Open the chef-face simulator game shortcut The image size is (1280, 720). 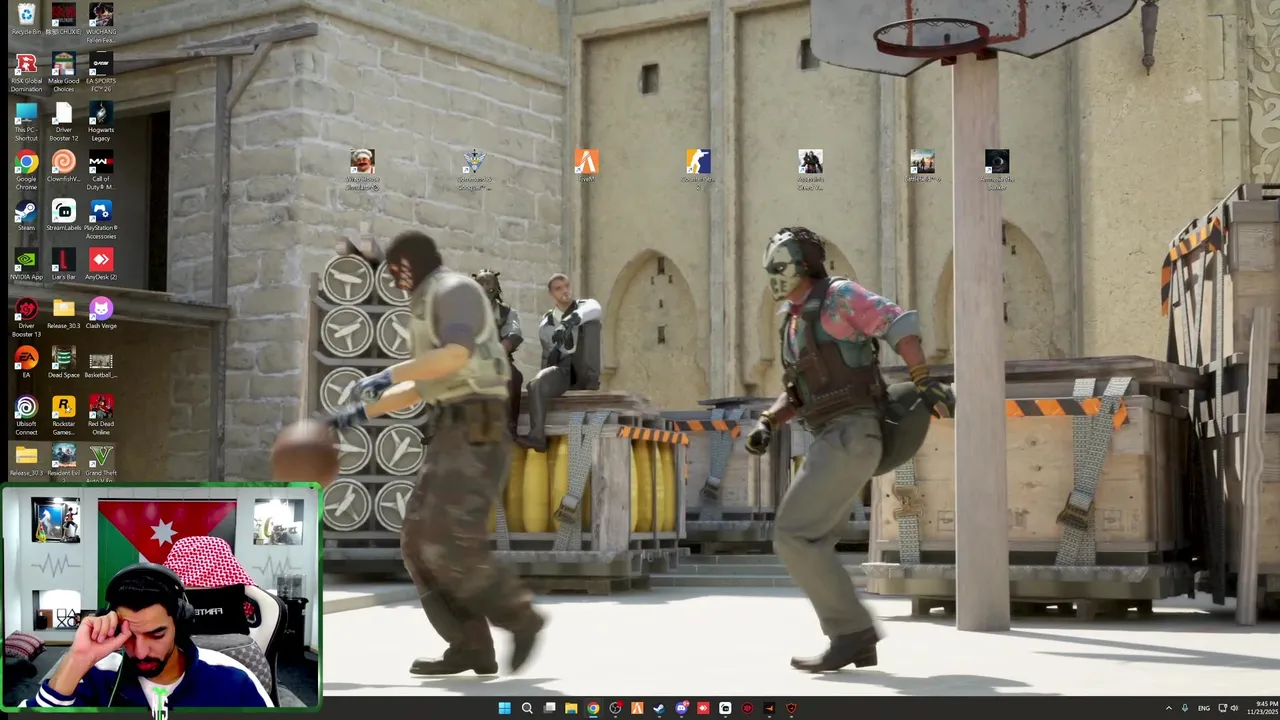(x=362, y=168)
